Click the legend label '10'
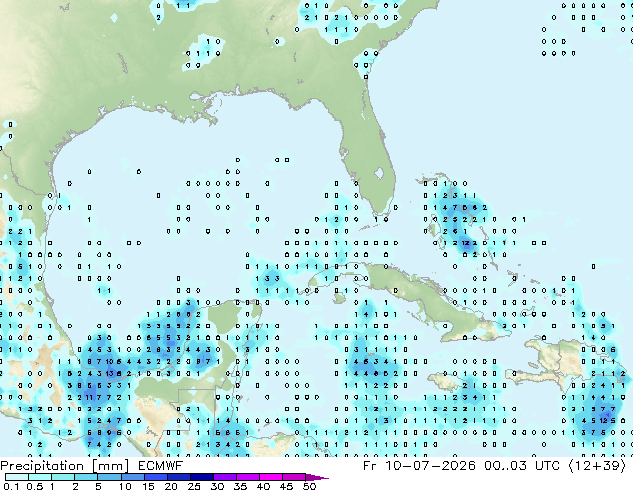This screenshot has height=490, width=634. [x=125, y=486]
